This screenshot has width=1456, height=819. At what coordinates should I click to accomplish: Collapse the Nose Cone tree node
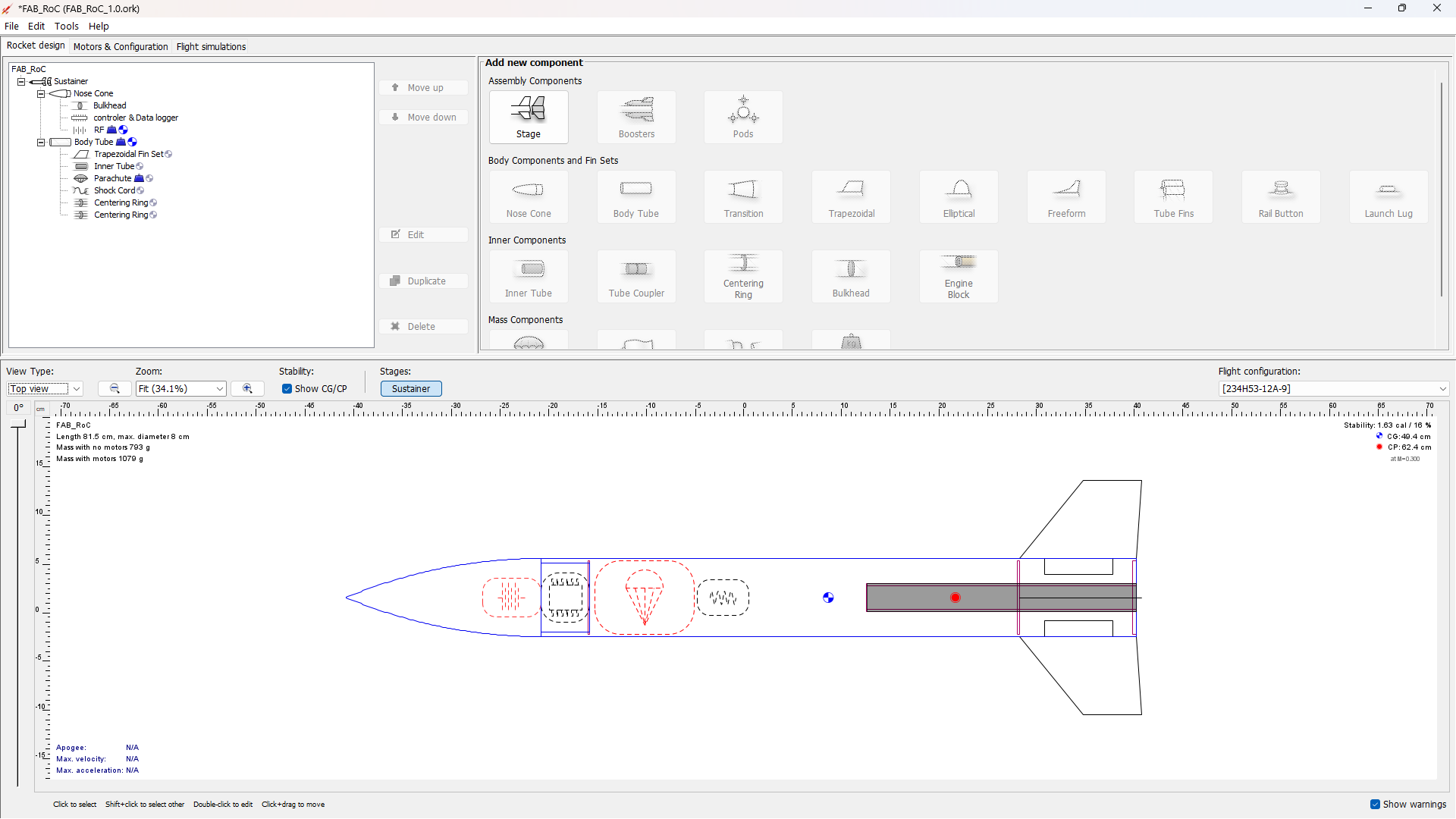coord(41,93)
